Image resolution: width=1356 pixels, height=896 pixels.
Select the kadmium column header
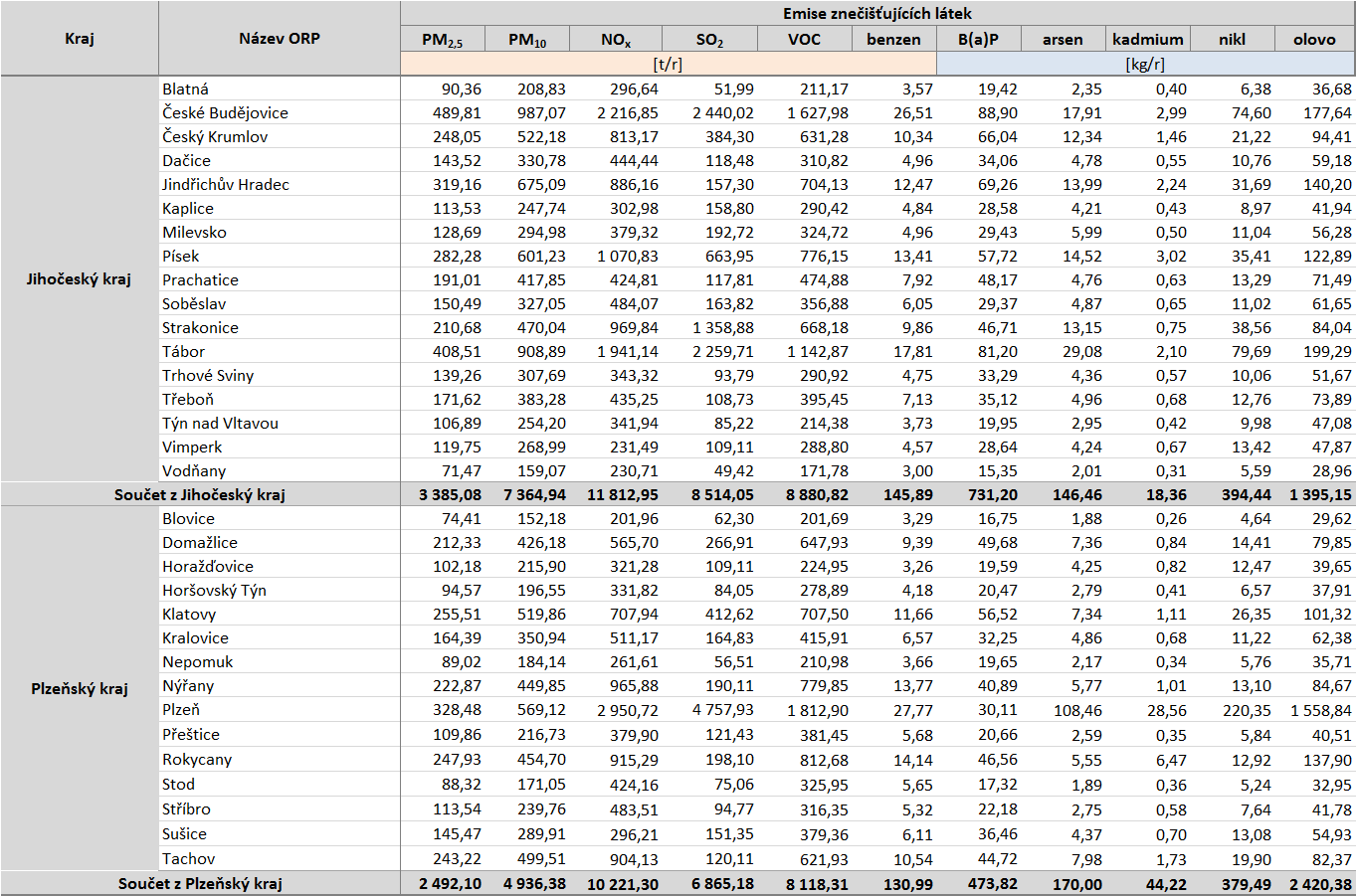pyautogui.click(x=1148, y=40)
